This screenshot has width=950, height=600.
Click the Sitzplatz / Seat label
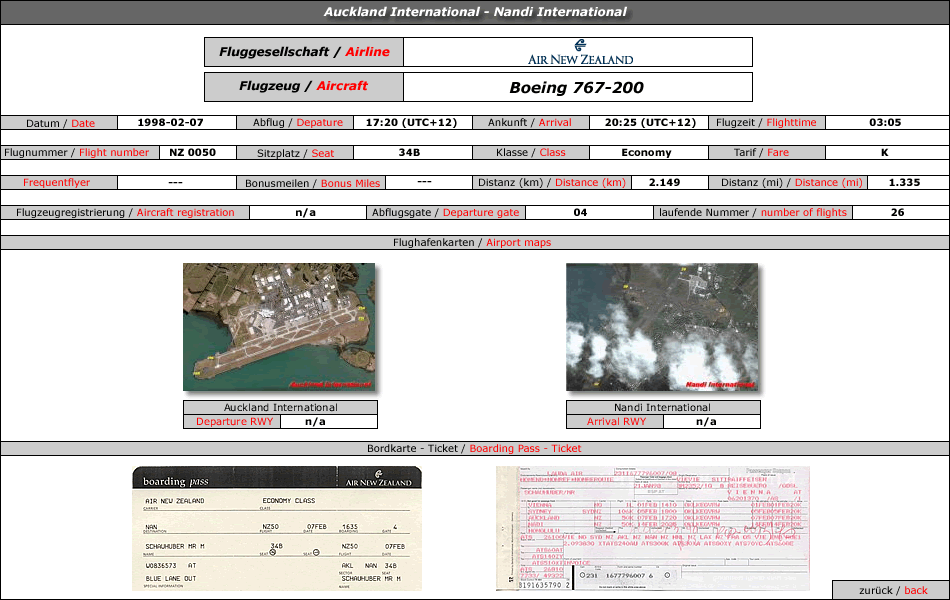coord(295,153)
